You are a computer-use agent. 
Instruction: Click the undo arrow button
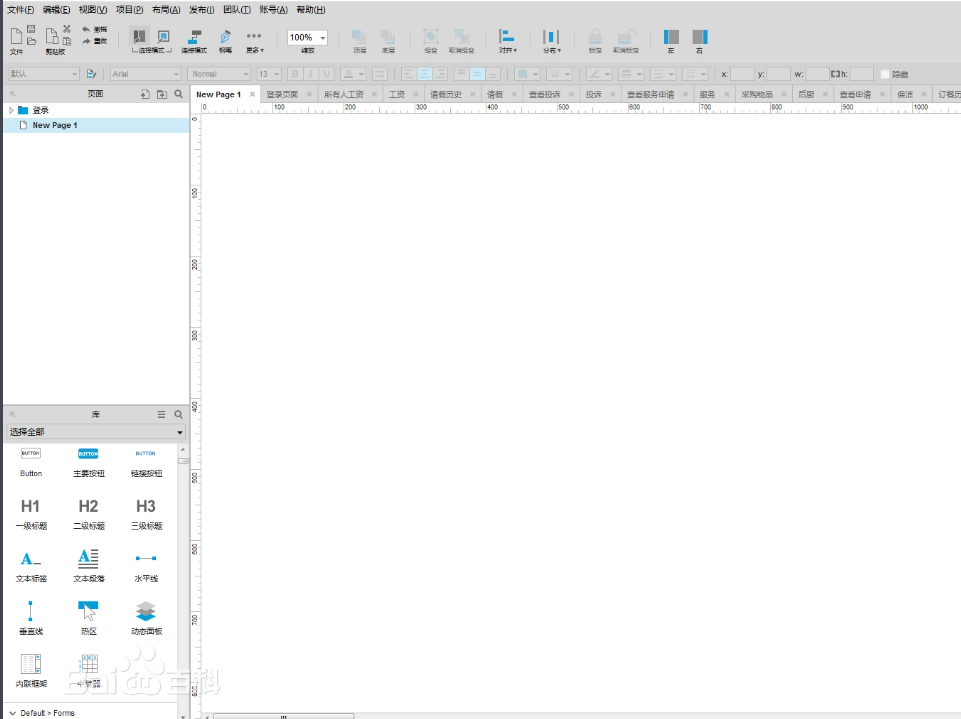[86, 29]
